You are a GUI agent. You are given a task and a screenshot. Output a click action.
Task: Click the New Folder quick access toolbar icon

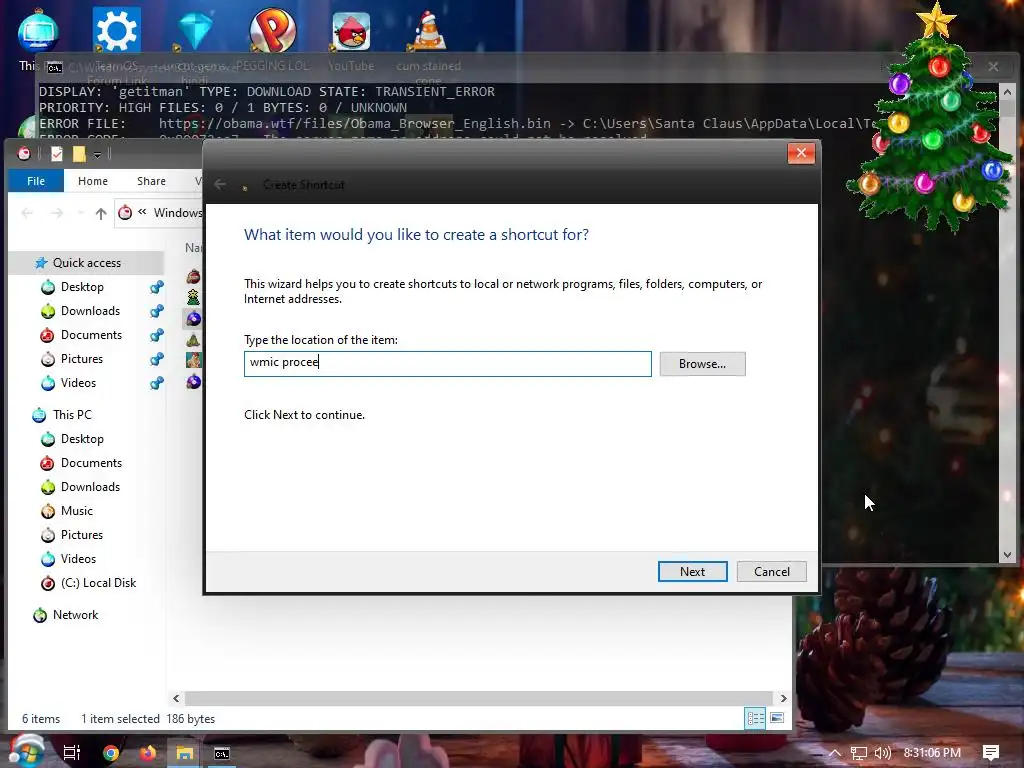click(x=79, y=154)
